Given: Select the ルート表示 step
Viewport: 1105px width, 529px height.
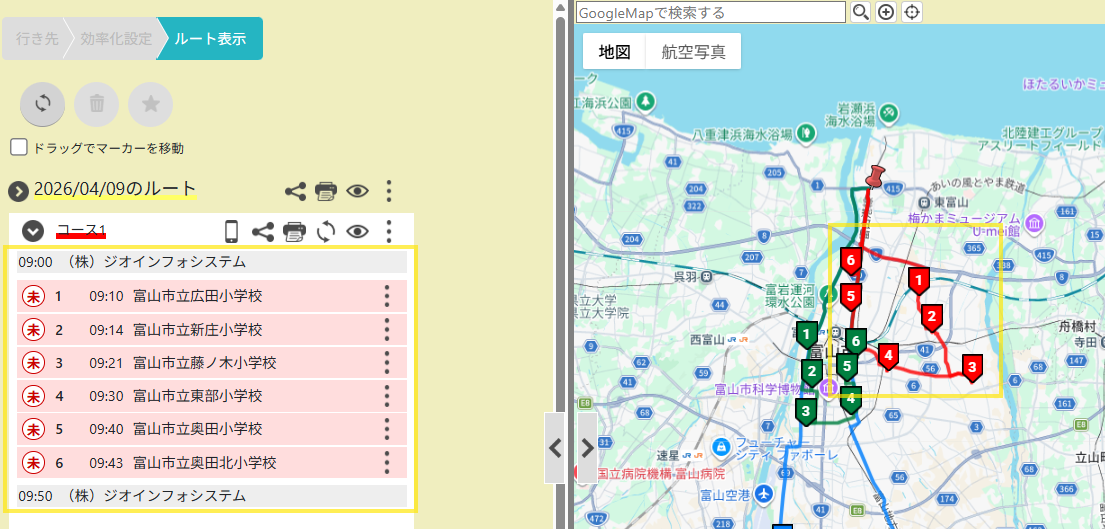Looking at the screenshot, I should (x=211, y=39).
